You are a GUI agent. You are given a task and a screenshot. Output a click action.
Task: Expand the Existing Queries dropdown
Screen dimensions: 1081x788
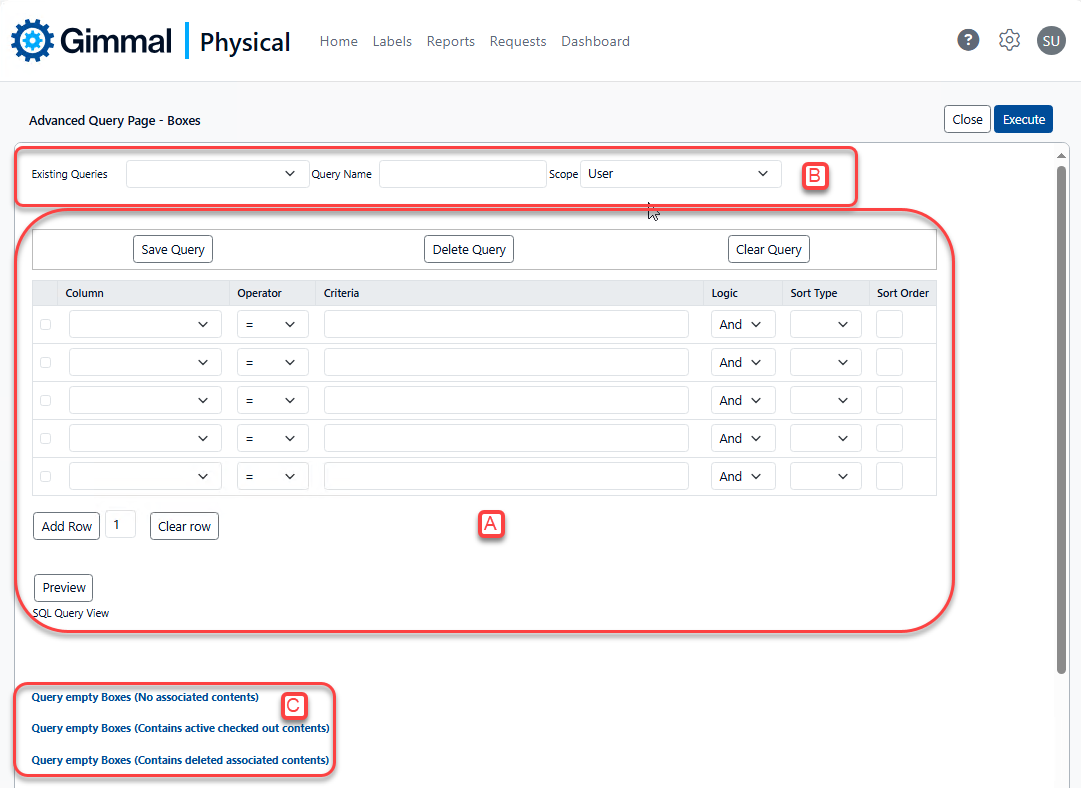[x=216, y=174]
